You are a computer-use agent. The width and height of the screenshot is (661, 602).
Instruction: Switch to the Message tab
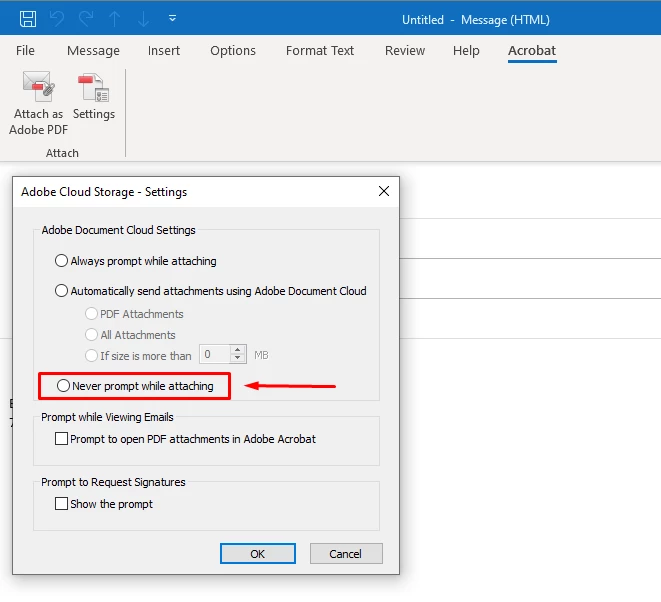coord(93,51)
